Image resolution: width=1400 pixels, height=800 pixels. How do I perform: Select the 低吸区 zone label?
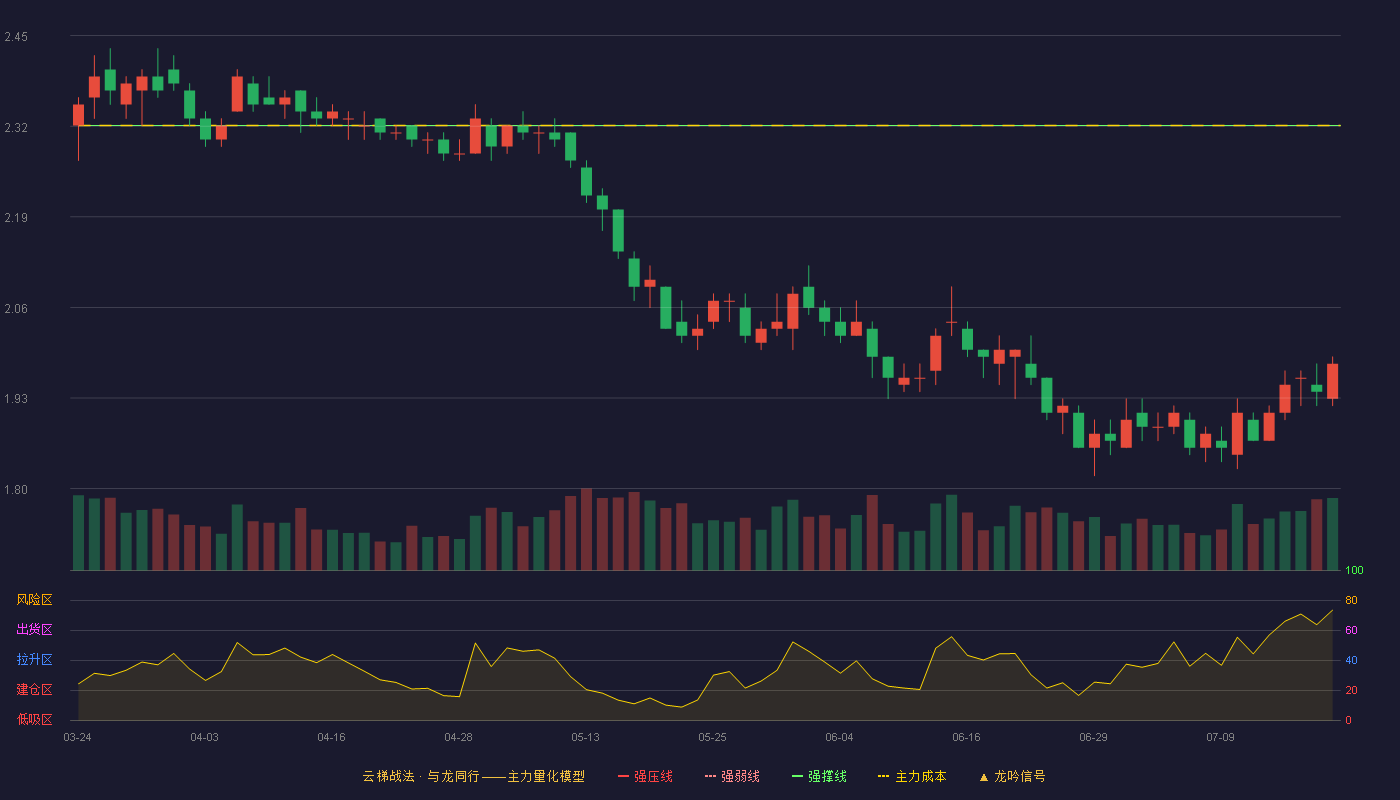(x=35, y=720)
